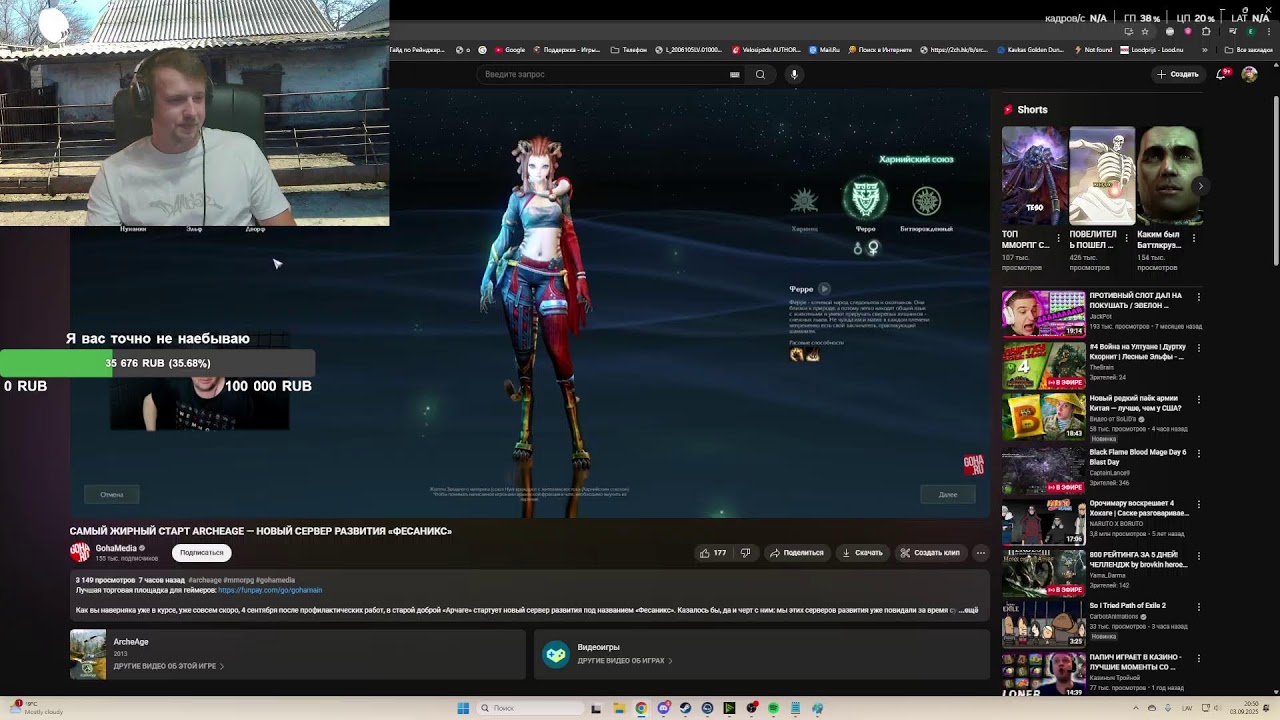Open the funpay.com/go/gohamain link
The width and height of the screenshot is (1280, 720).
pyautogui.click(x=270, y=590)
